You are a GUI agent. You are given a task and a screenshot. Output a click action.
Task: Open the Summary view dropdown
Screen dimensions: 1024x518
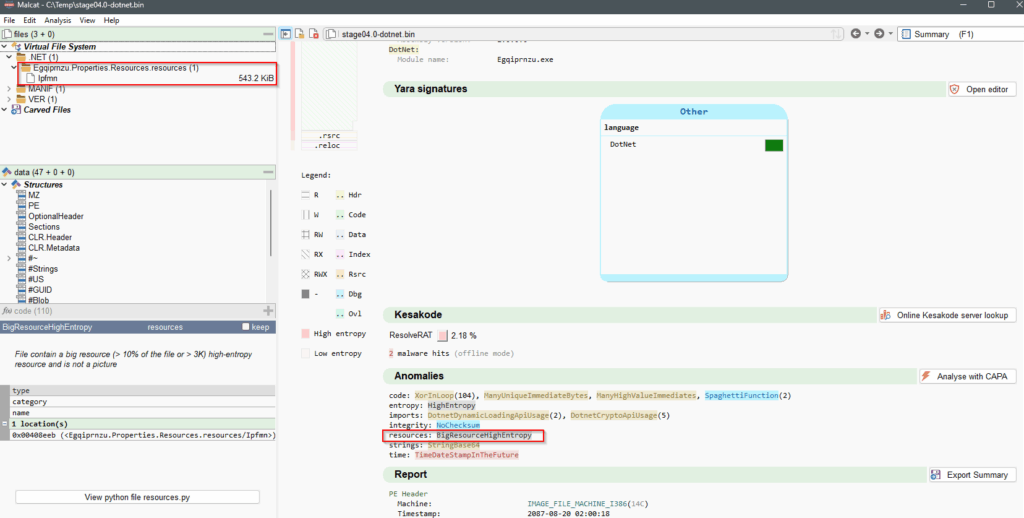click(957, 34)
